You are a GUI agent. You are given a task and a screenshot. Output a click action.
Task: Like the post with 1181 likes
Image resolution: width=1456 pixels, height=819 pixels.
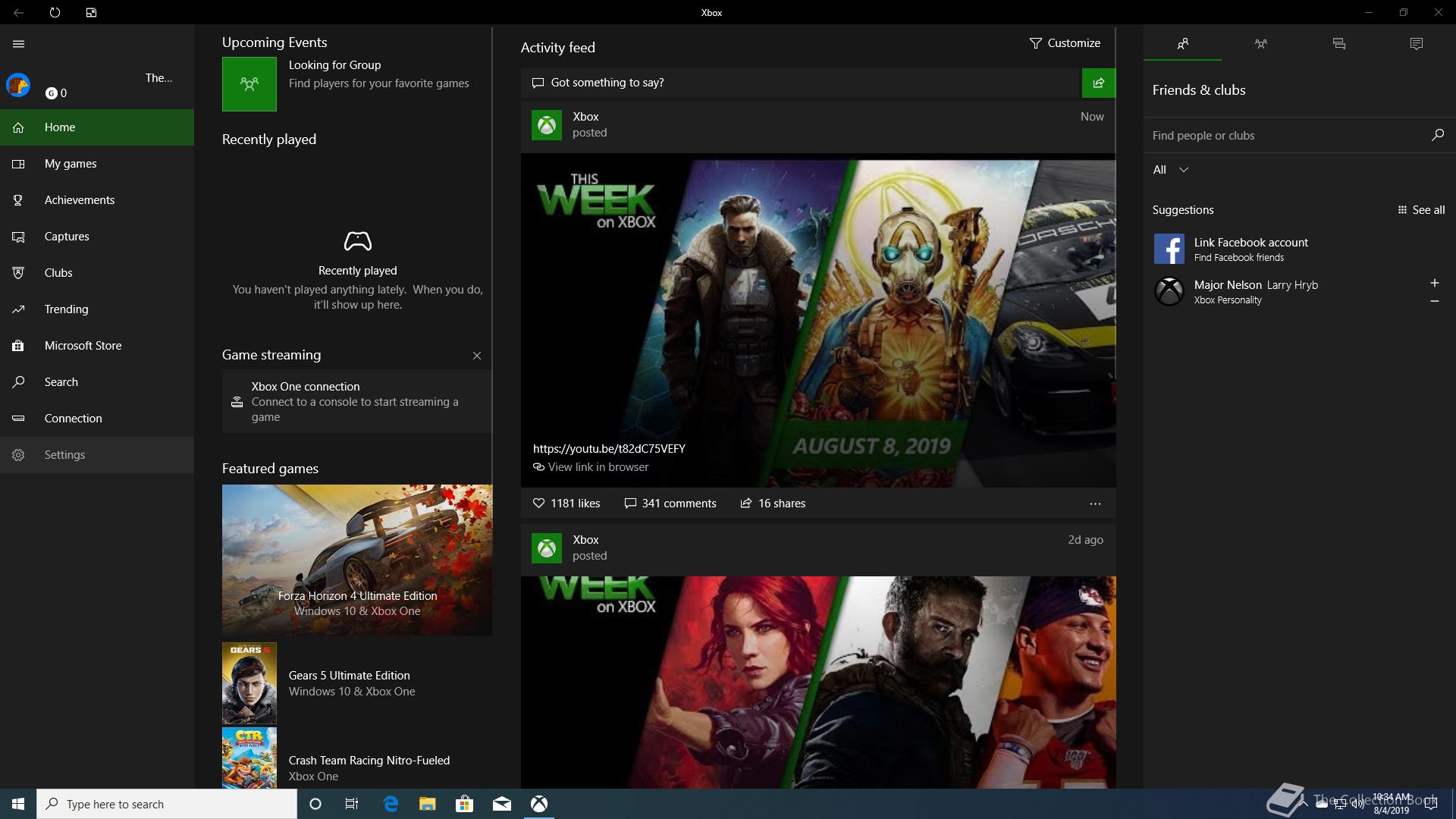coord(566,504)
